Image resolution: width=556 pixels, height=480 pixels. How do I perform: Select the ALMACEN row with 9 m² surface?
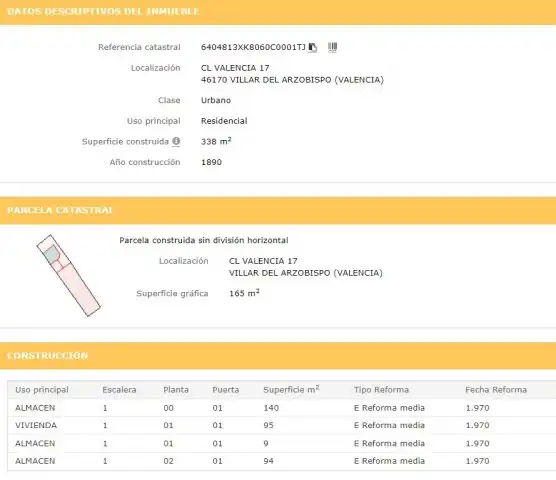pos(282,443)
